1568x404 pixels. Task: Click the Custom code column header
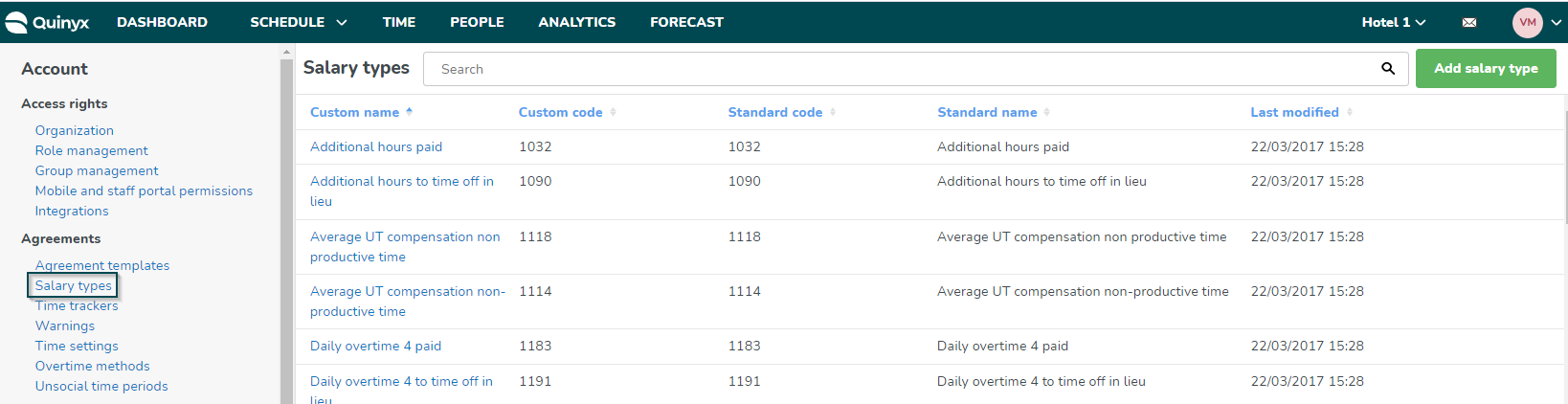coord(560,112)
